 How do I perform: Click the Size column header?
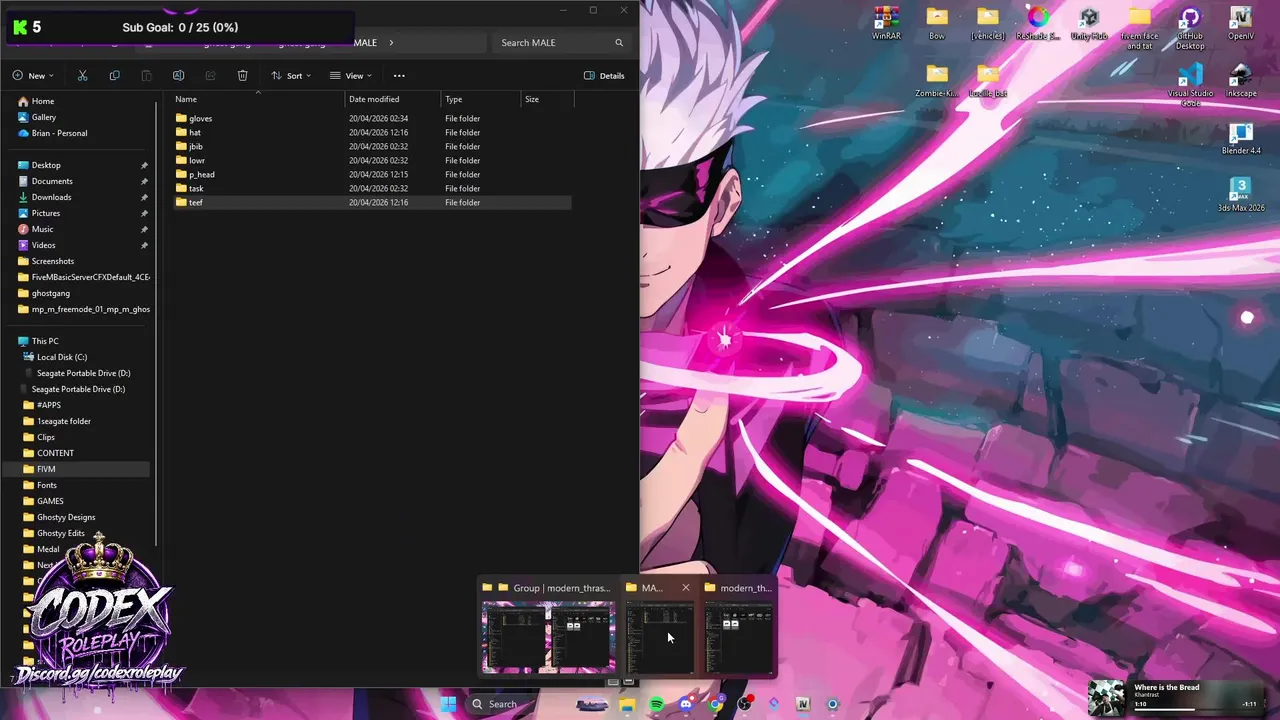pos(547,99)
